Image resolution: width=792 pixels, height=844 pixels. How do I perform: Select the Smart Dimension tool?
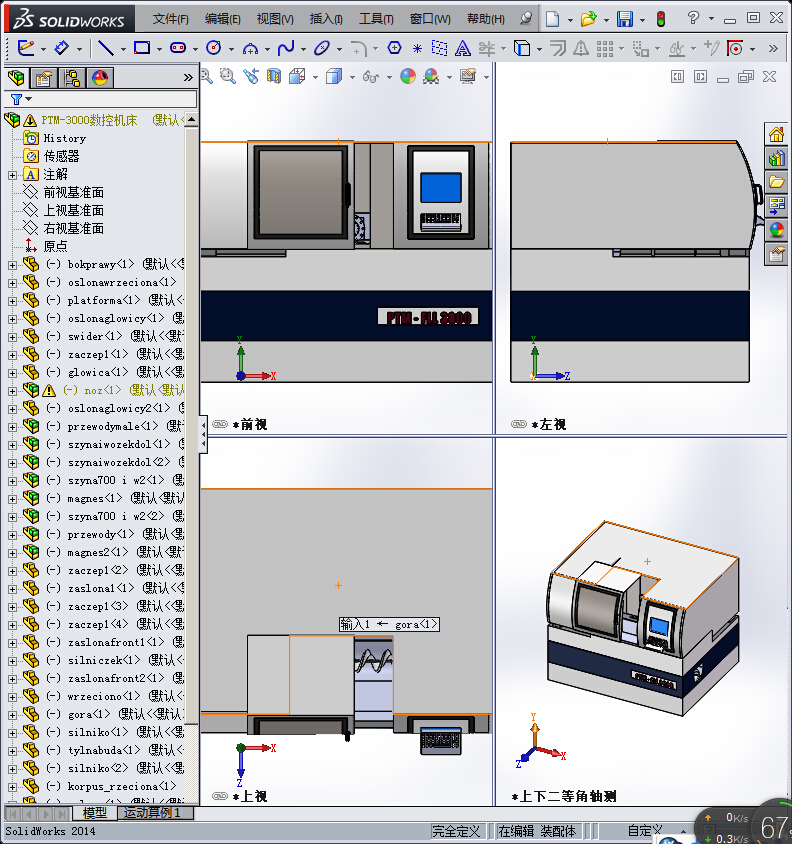62,48
